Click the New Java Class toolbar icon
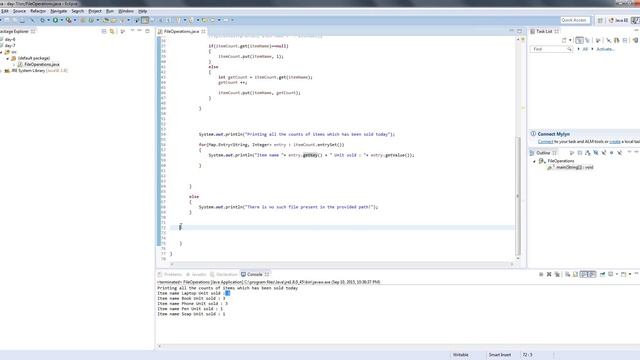The width and height of the screenshot is (640, 360). pos(91,20)
